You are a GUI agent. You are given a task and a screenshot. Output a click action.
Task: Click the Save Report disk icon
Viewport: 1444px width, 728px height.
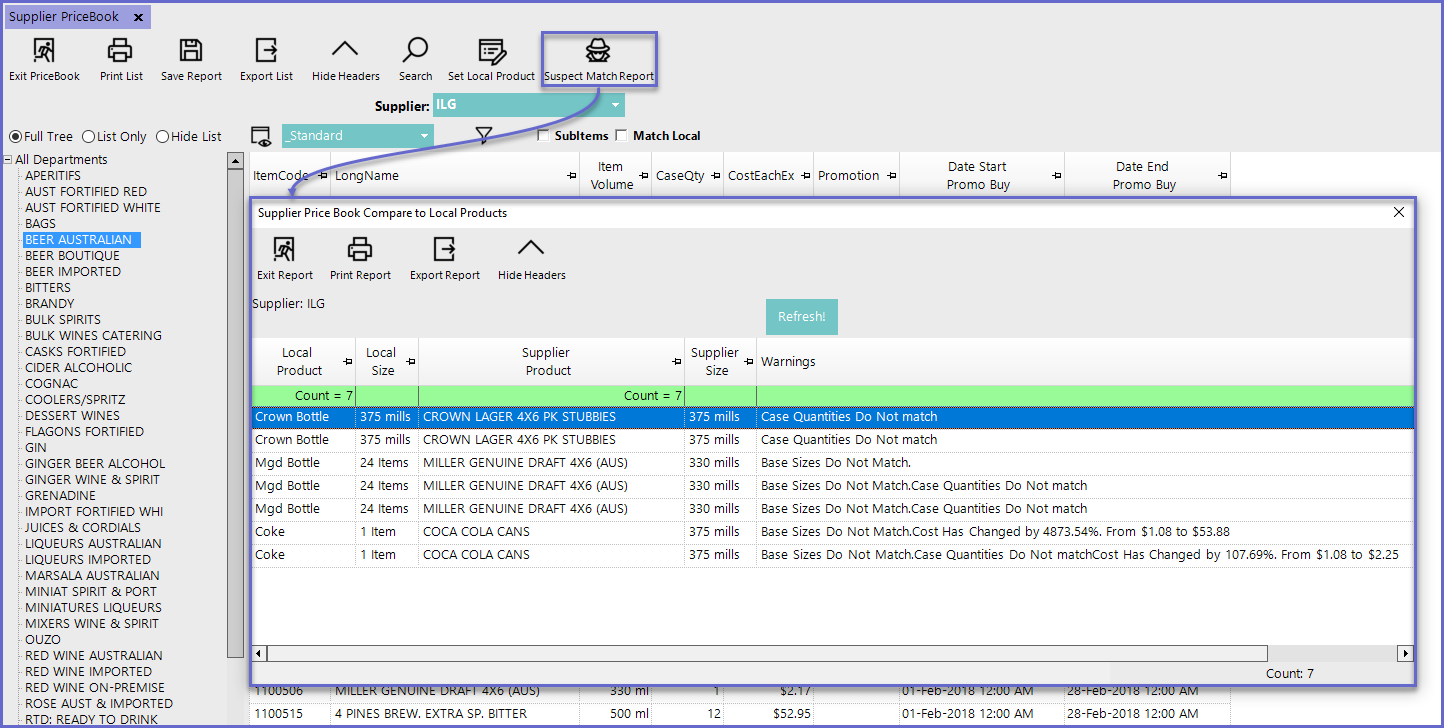pyautogui.click(x=191, y=52)
